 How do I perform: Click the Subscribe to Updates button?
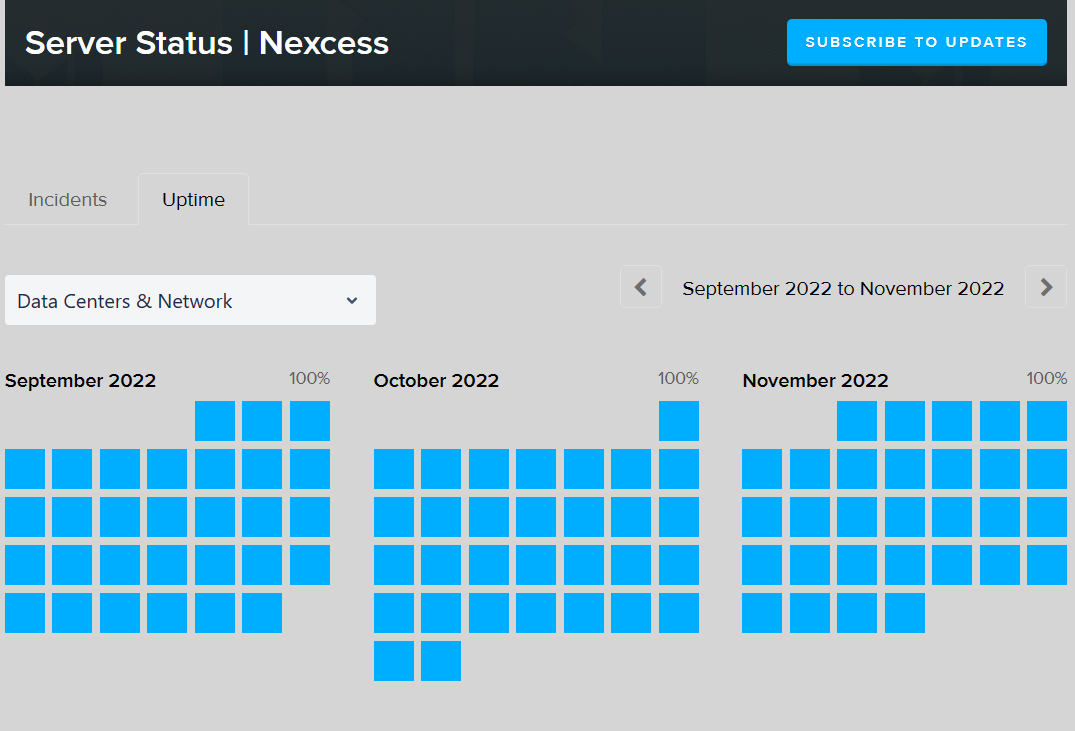[916, 42]
